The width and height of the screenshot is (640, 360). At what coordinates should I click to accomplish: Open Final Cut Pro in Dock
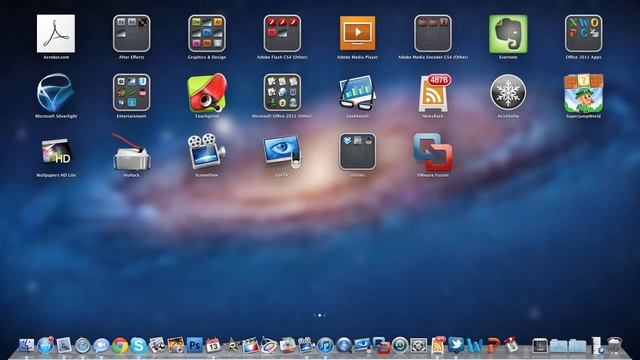pos(251,346)
